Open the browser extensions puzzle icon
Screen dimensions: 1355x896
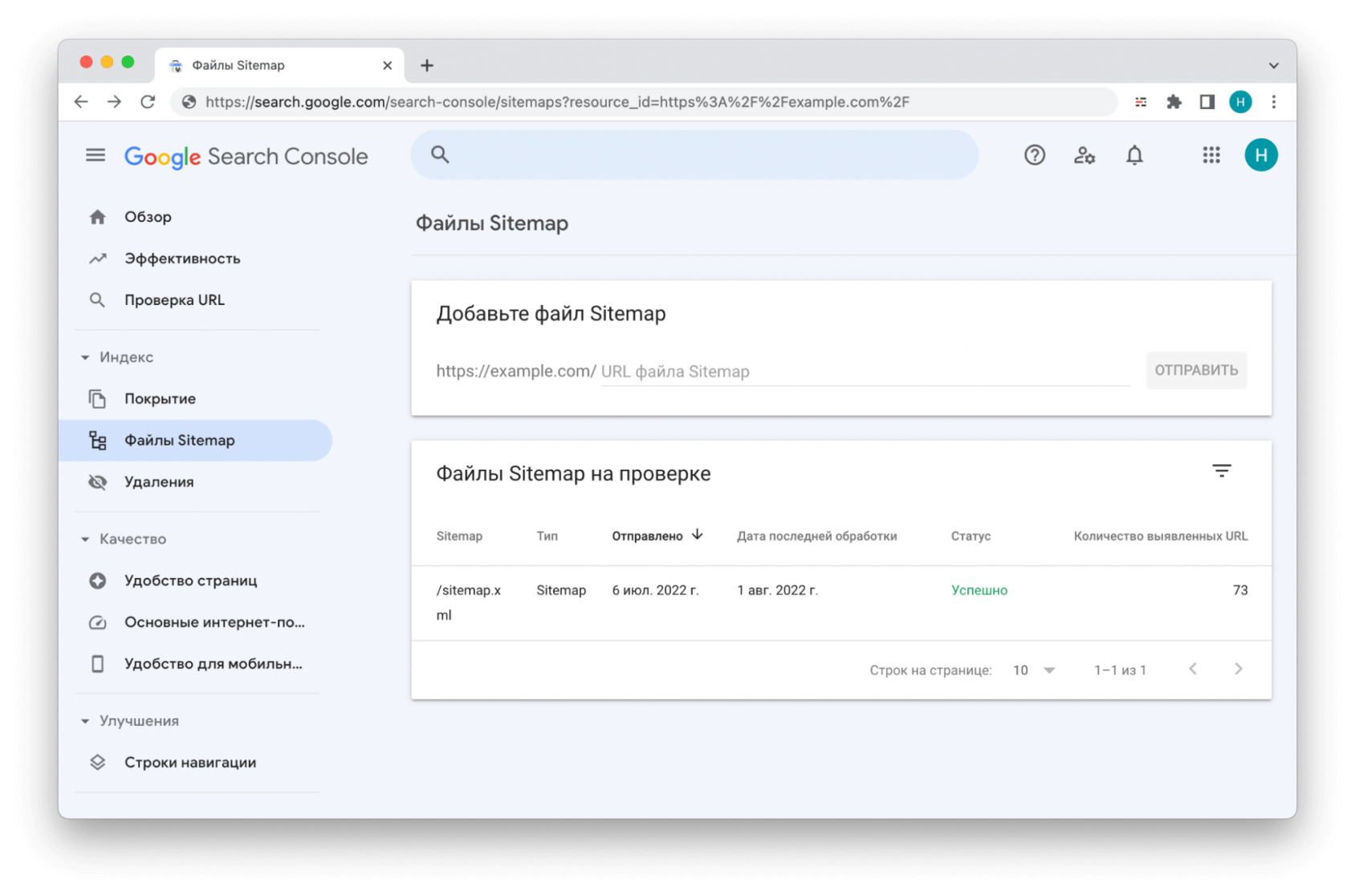click(1174, 102)
